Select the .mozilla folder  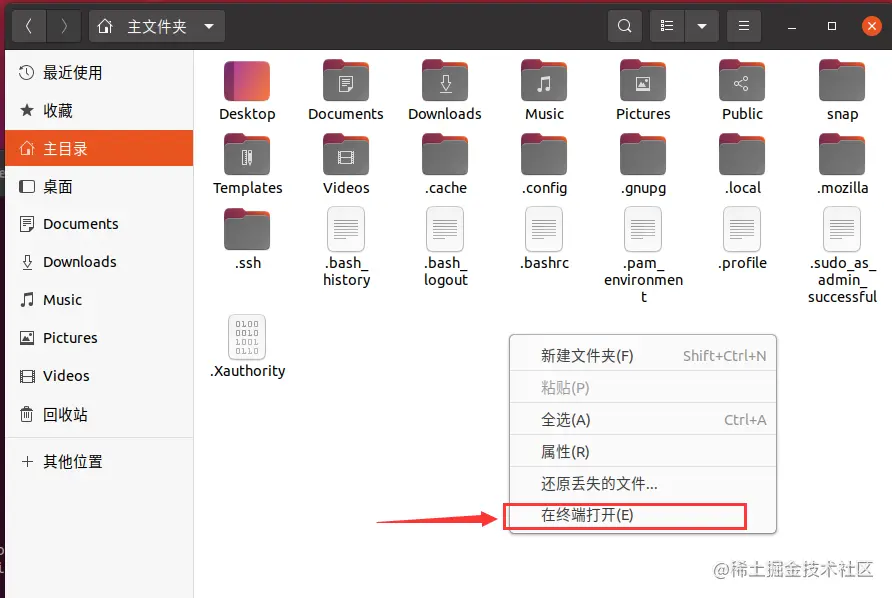[842, 165]
